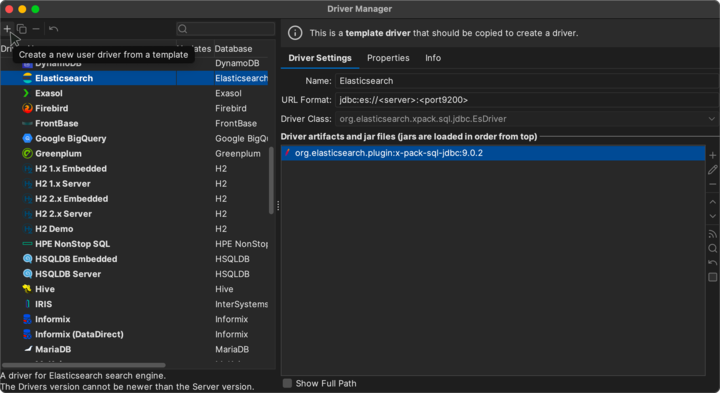Viewport: 720px width, 393px height.
Task: Move the artifact down with the chevron-down icon
Action: (713, 216)
